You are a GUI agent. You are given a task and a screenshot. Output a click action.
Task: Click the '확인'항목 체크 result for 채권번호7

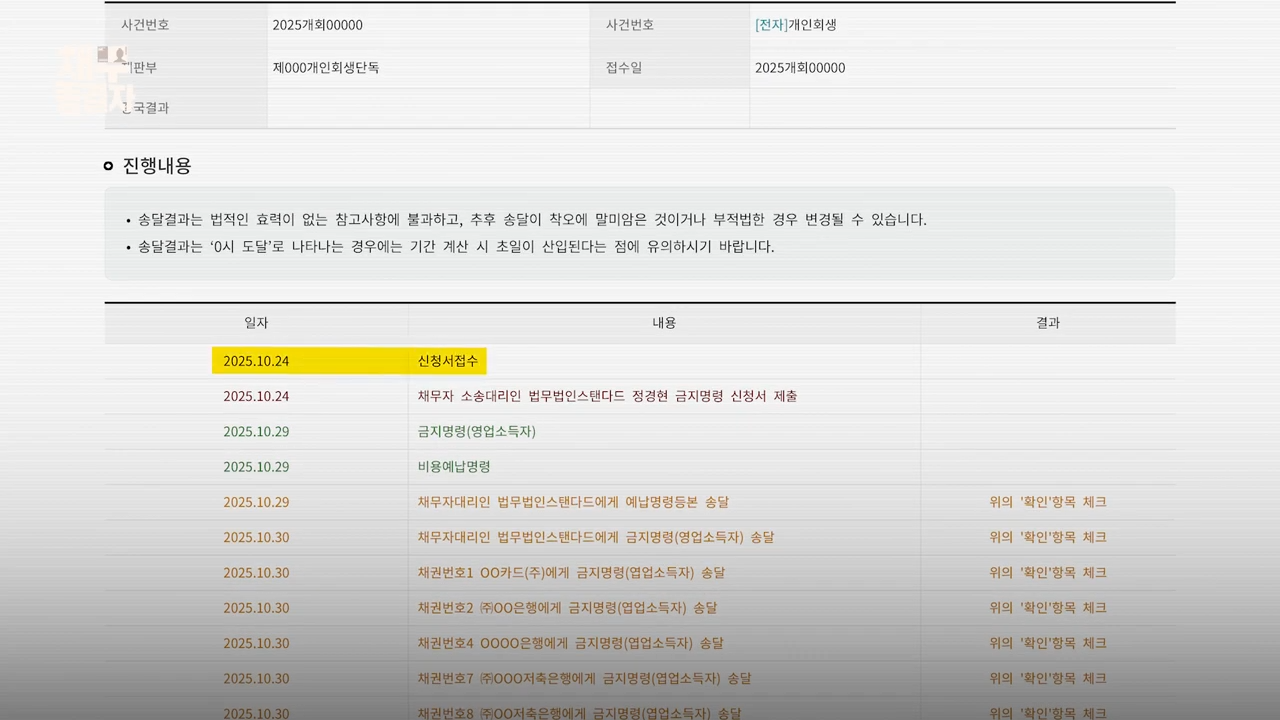pyautogui.click(x=1048, y=678)
